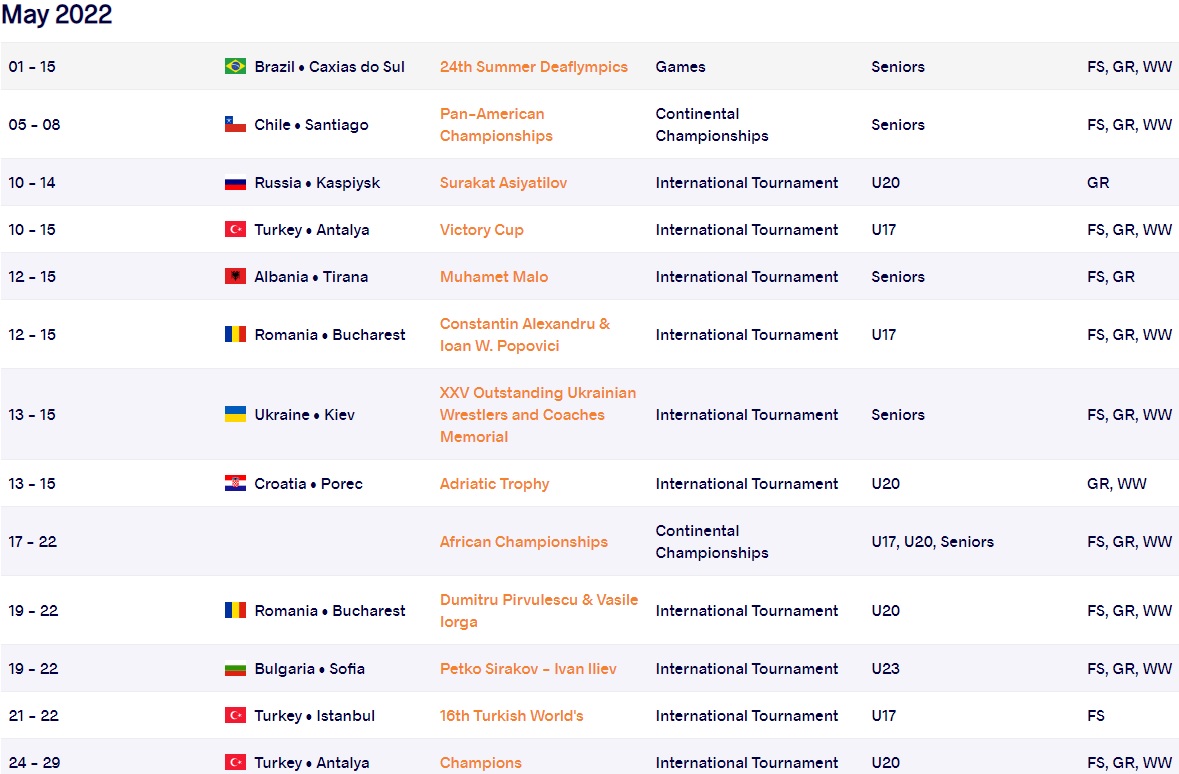Click the Ukraine flag icon
The height and width of the screenshot is (774, 1179).
[x=235, y=415]
